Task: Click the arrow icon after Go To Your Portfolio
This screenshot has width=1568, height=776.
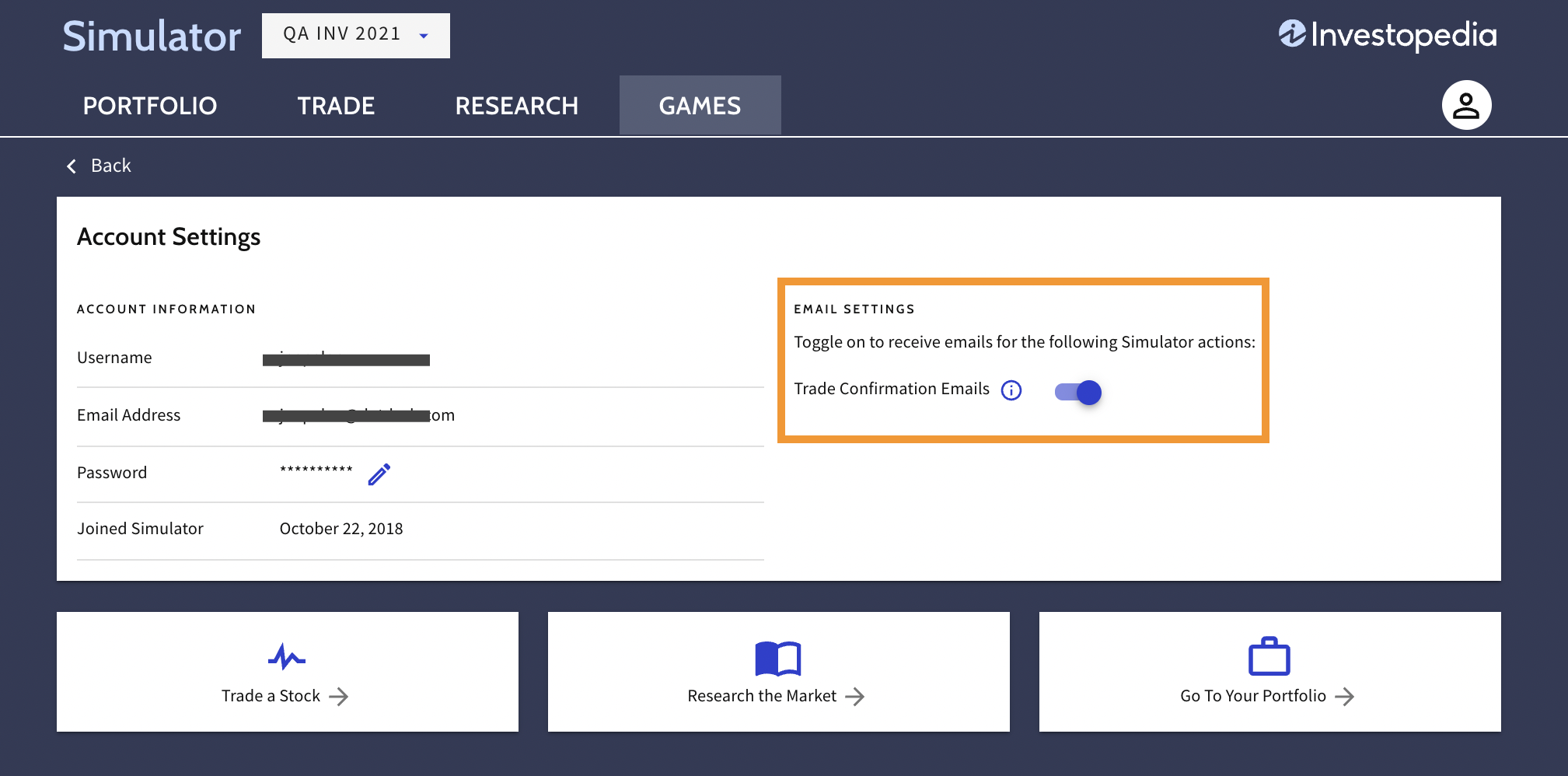Action: point(1344,697)
